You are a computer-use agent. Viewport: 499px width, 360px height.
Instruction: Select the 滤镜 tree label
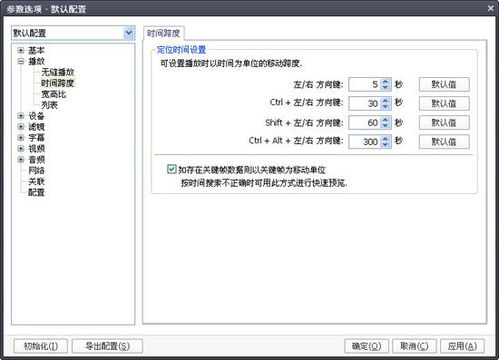[x=36, y=127]
